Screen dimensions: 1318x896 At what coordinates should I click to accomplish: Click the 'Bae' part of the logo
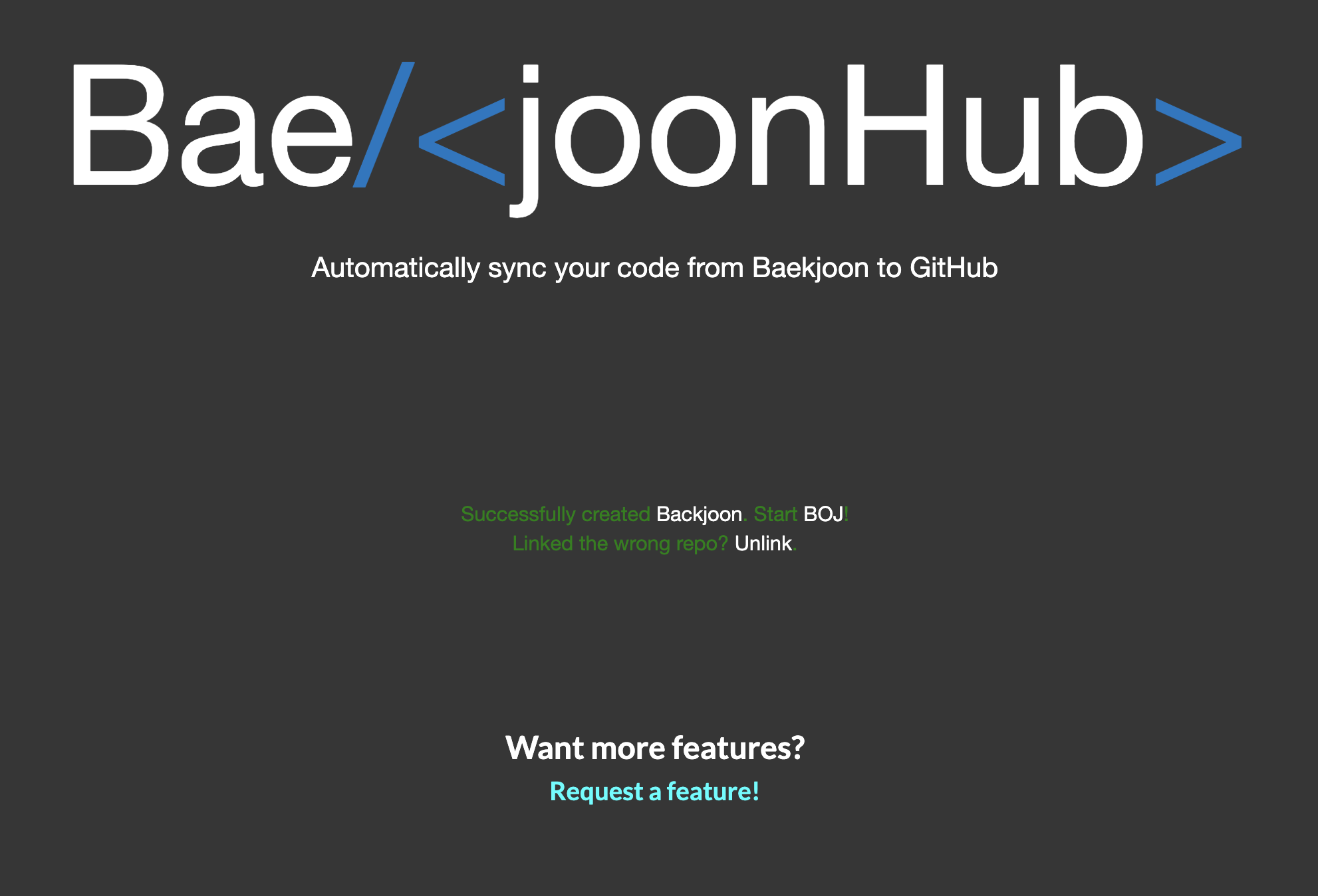tap(213, 126)
